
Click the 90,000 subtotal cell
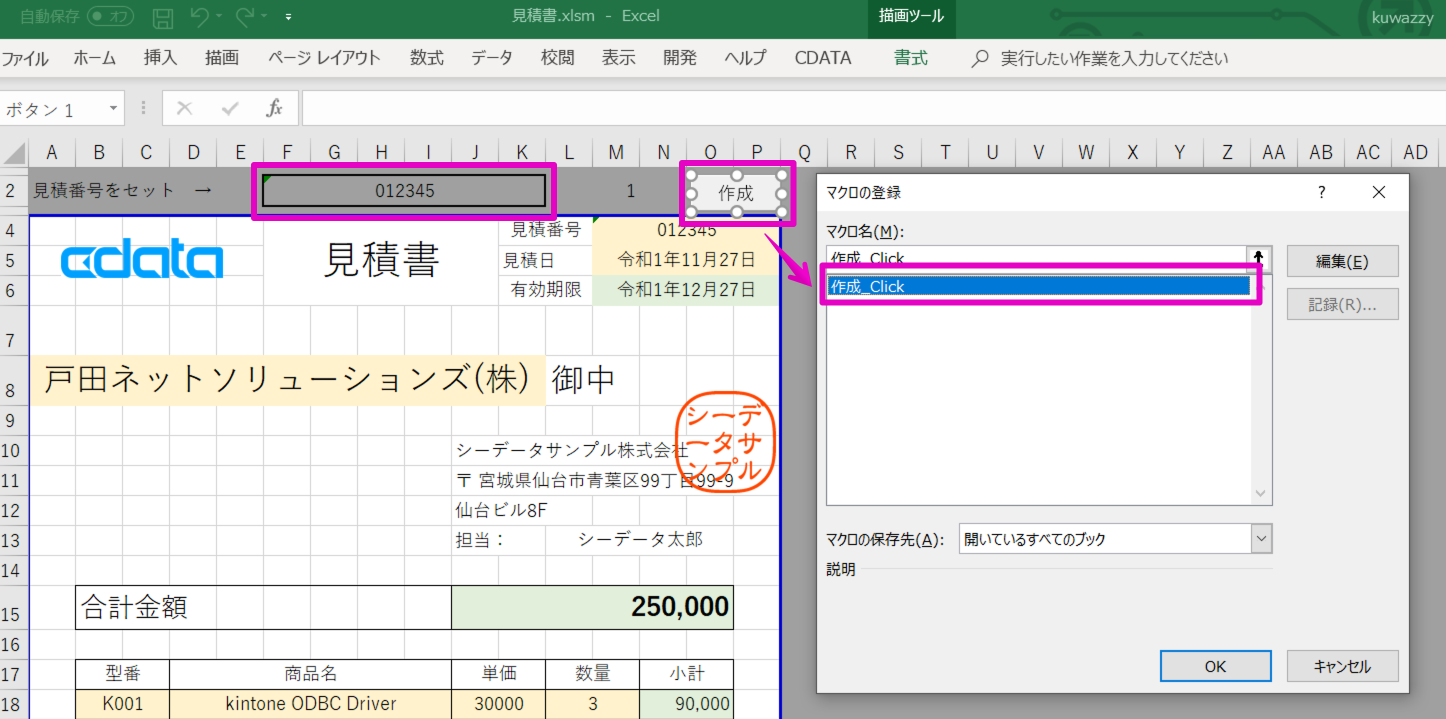click(686, 704)
